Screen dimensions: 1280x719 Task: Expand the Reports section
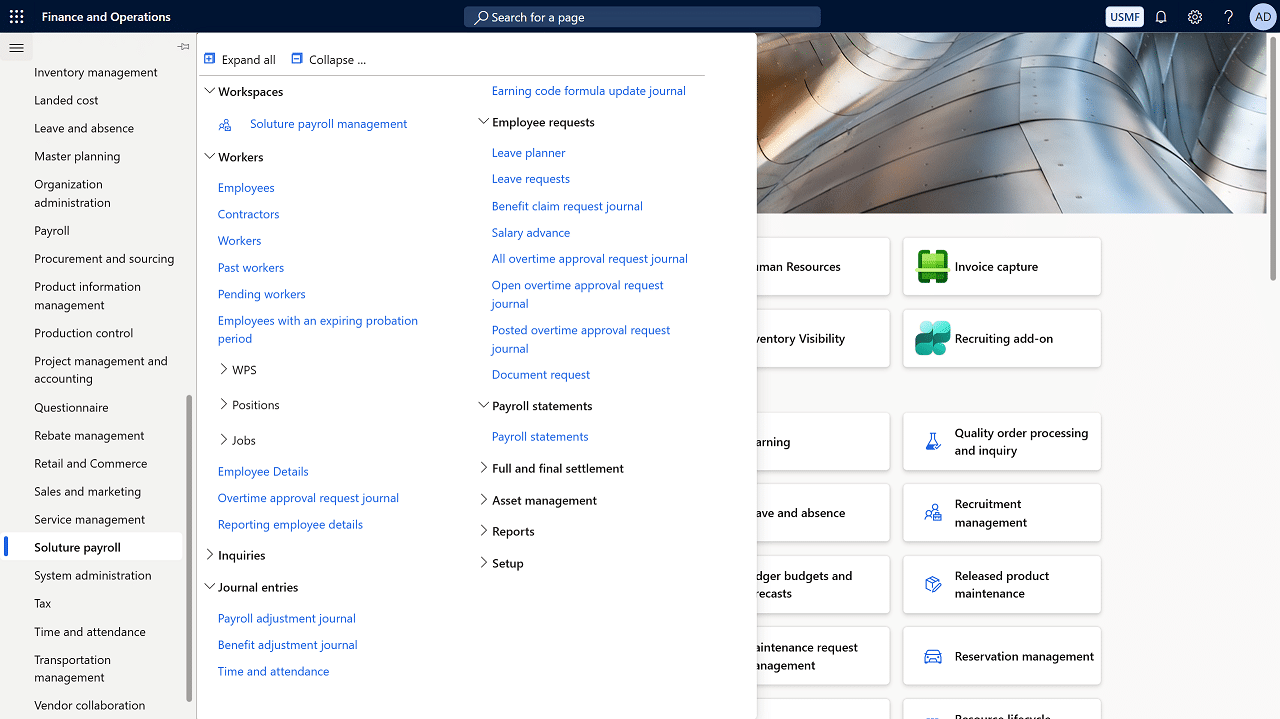pos(484,530)
